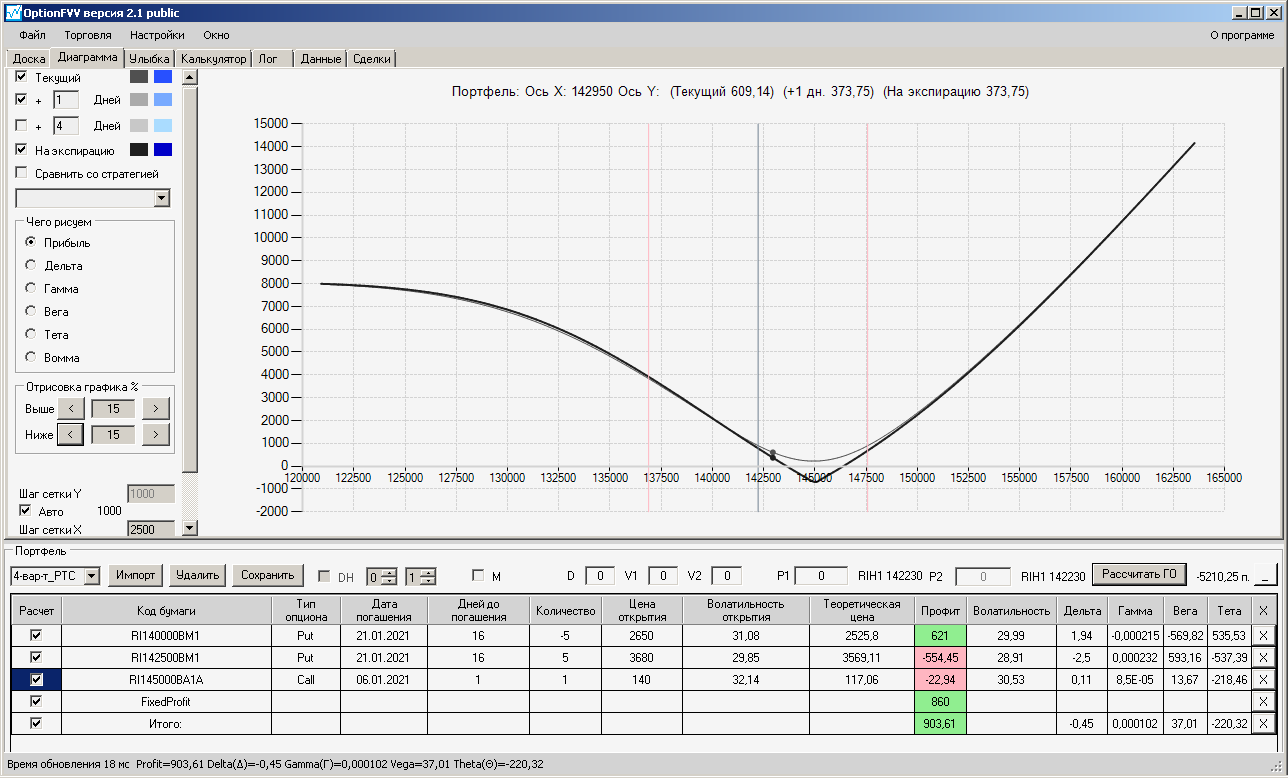
Task: Decrease the Ниже cutoff with the left arrow
Action: point(71,434)
